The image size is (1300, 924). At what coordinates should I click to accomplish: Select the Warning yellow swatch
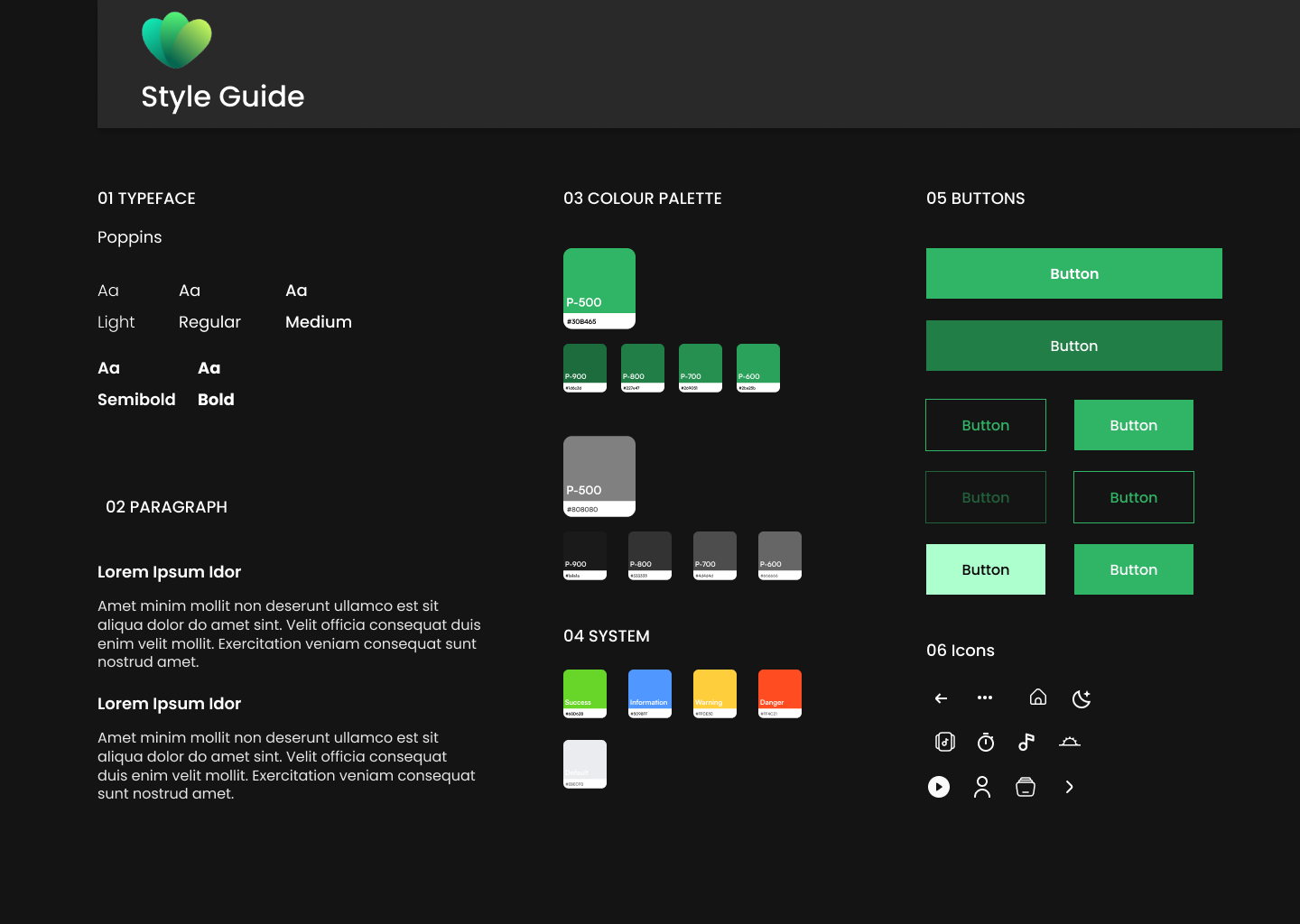click(715, 694)
